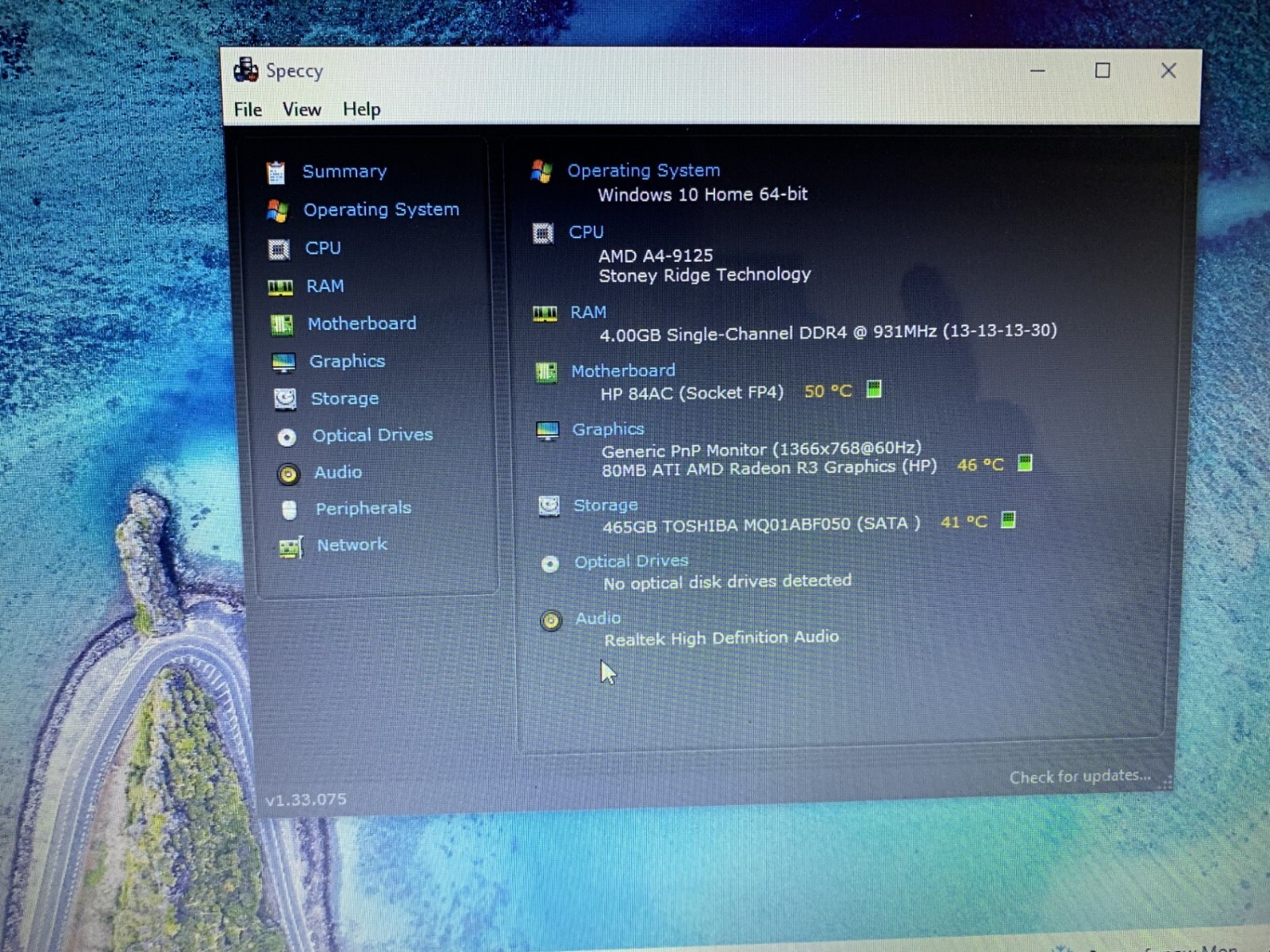This screenshot has width=1270, height=952.
Task: Open the Audio heading link in summary
Action: [598, 618]
